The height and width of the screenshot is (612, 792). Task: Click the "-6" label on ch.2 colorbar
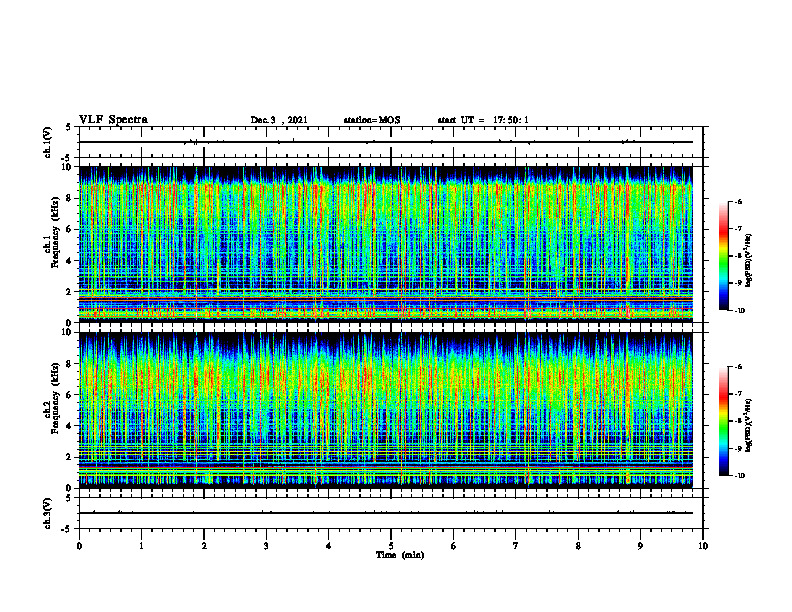click(738, 367)
